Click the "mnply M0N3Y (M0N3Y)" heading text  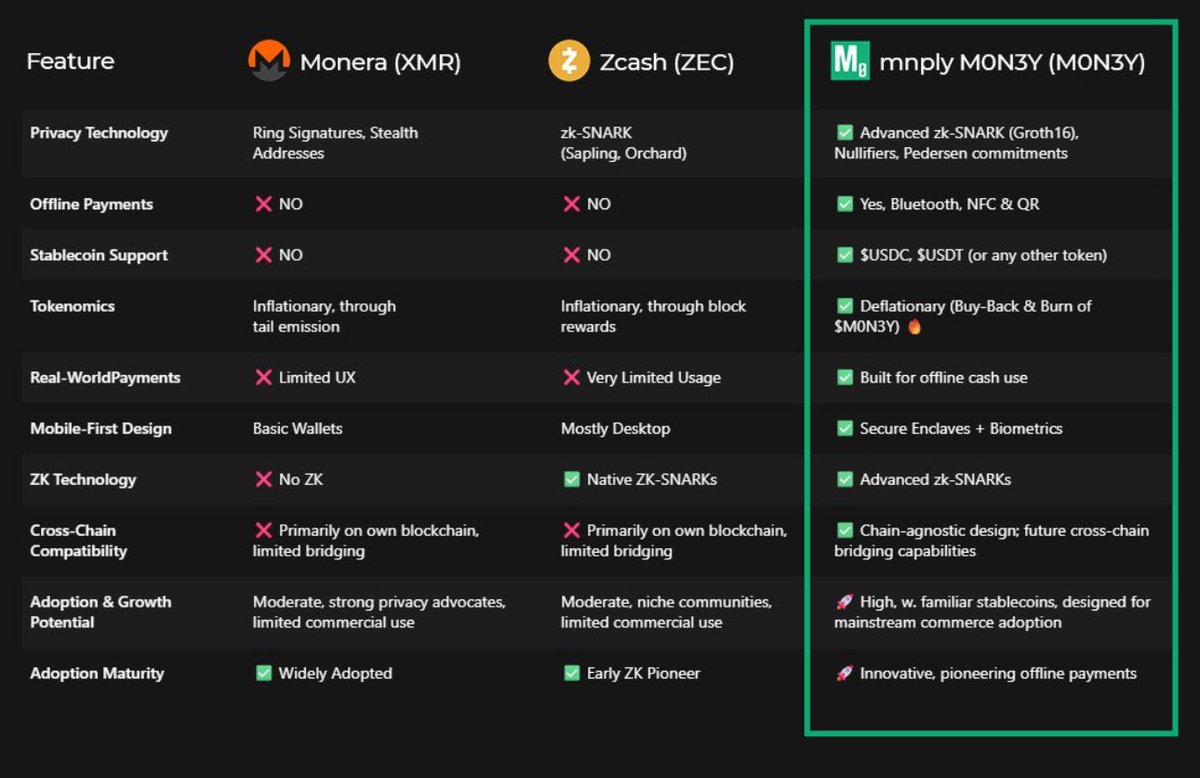tap(1012, 62)
